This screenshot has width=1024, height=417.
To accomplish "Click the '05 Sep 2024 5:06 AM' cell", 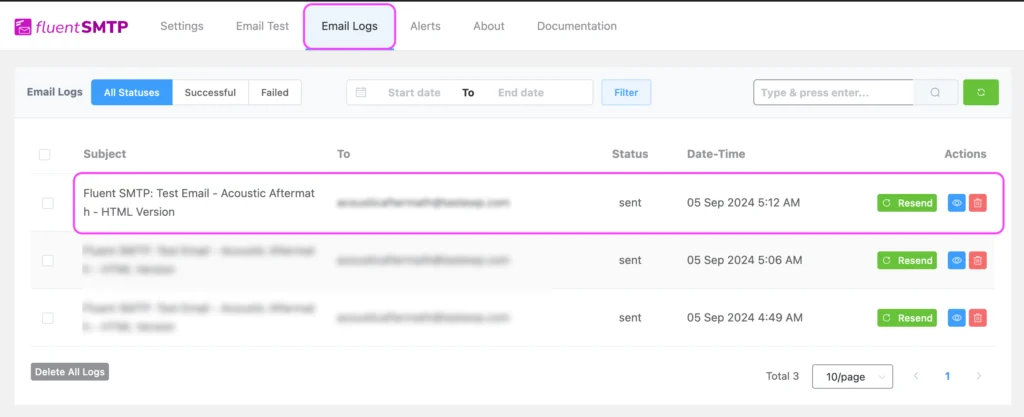I will [744, 260].
